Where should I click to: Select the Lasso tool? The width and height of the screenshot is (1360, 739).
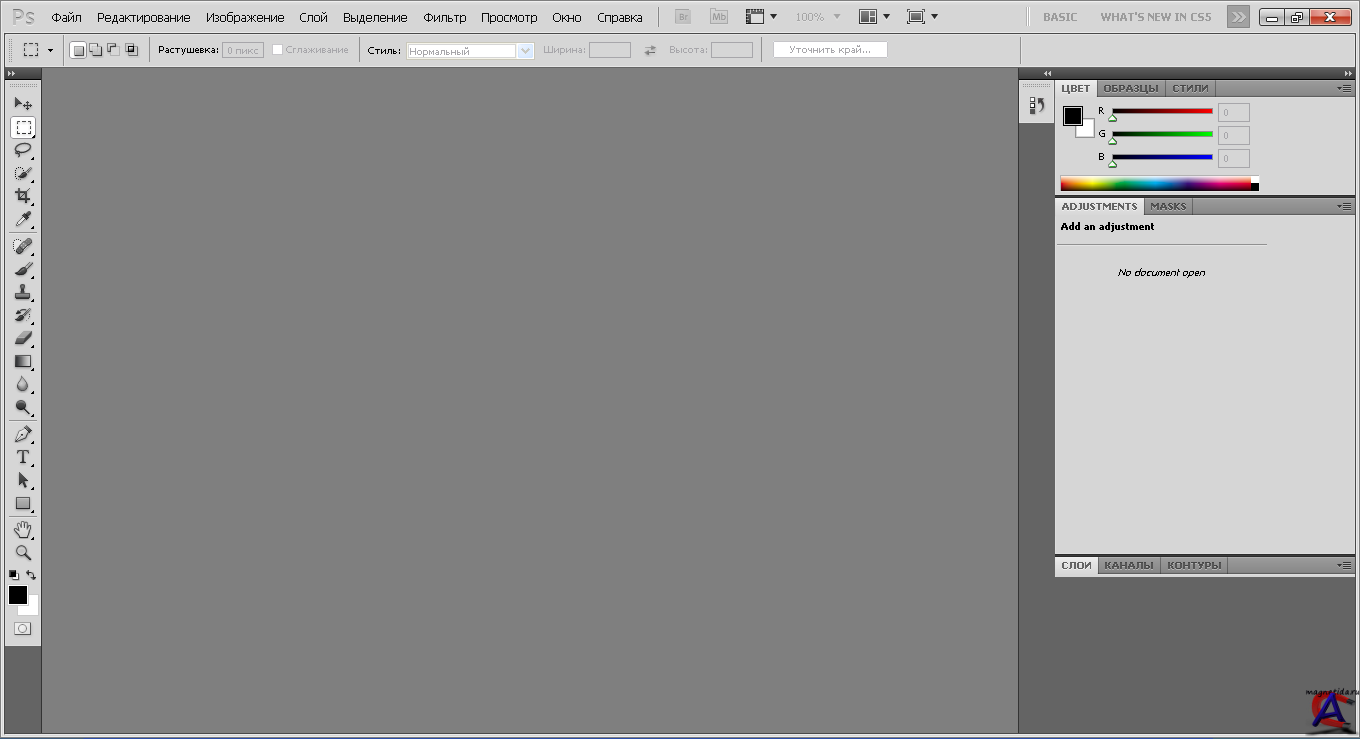(23, 150)
